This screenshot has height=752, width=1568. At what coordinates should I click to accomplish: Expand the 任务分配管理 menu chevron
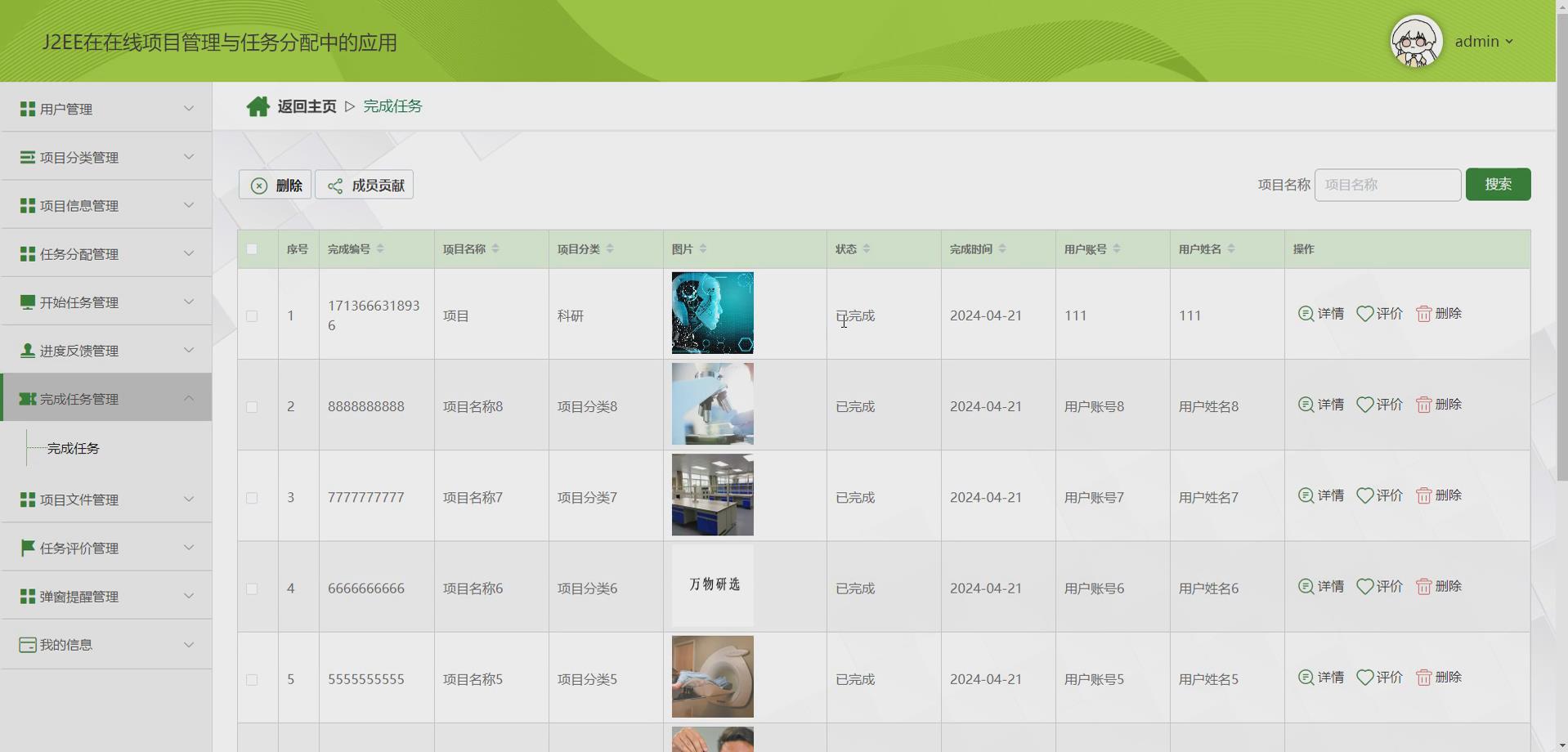[189, 253]
